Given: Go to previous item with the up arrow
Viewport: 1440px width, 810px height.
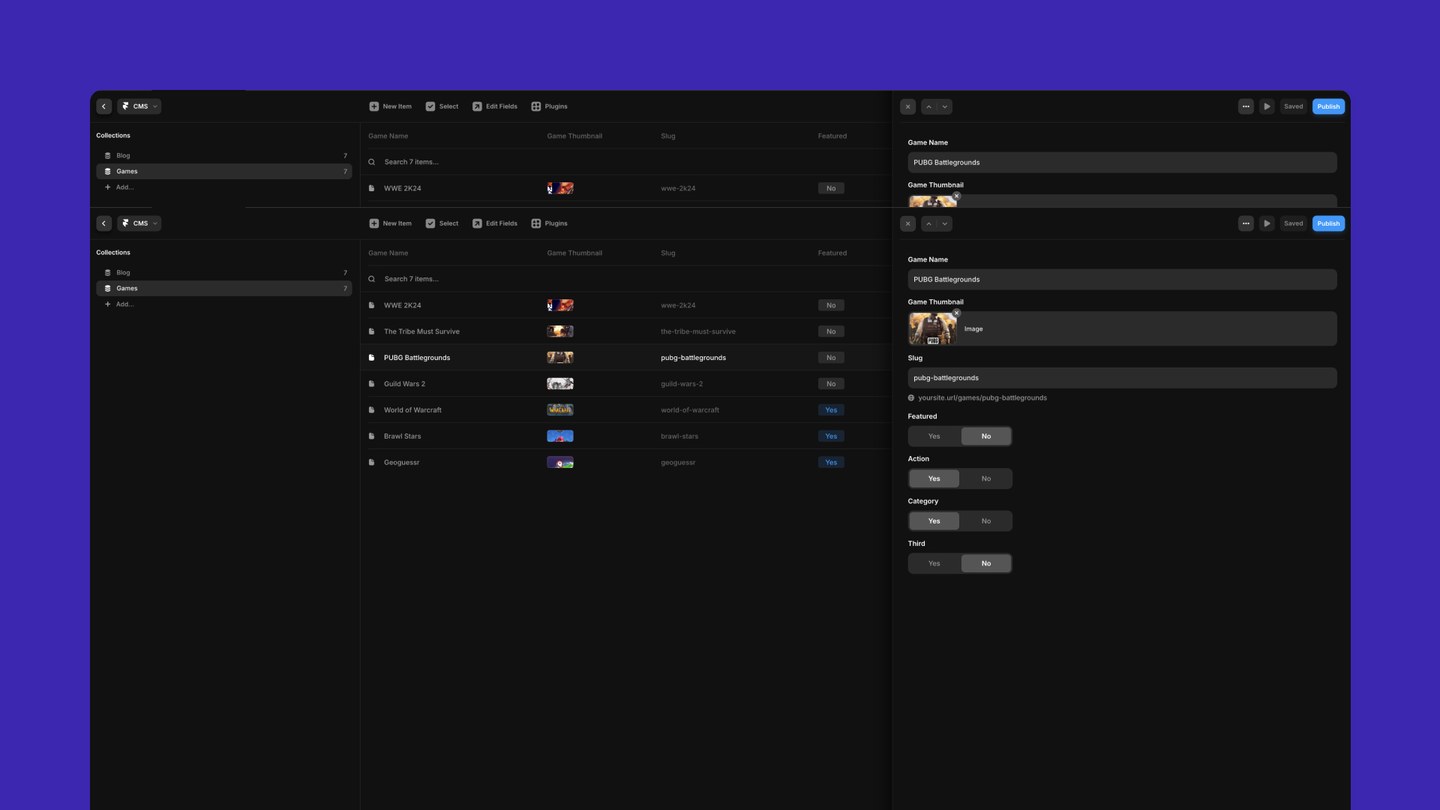Looking at the screenshot, I should coord(928,223).
